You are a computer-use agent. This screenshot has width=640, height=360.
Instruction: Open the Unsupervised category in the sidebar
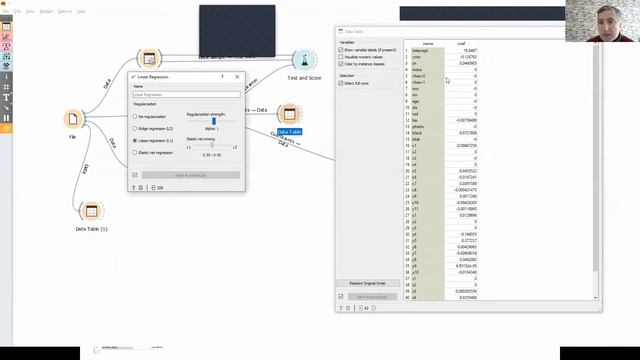pos(6,66)
